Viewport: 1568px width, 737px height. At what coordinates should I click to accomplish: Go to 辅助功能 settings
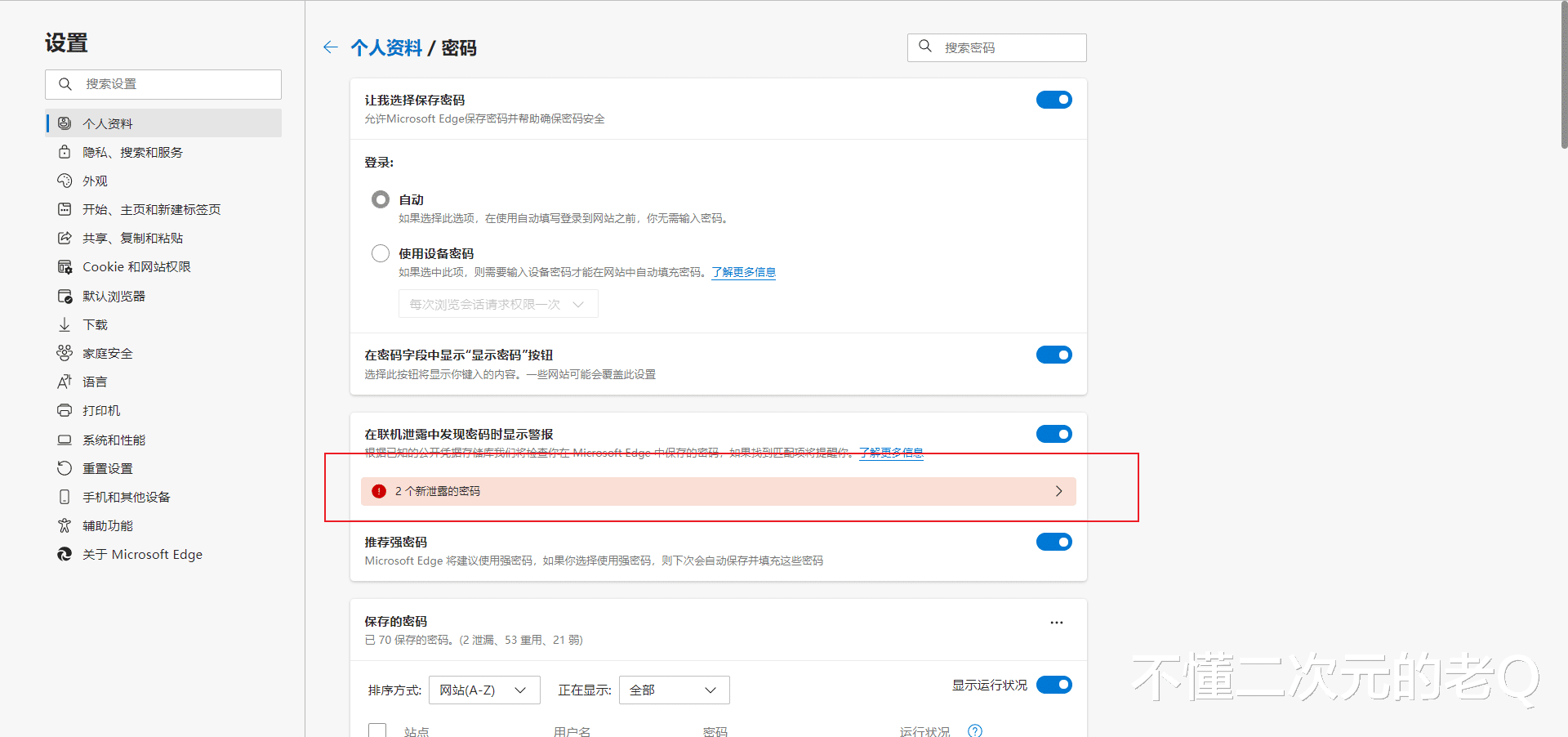point(163,525)
